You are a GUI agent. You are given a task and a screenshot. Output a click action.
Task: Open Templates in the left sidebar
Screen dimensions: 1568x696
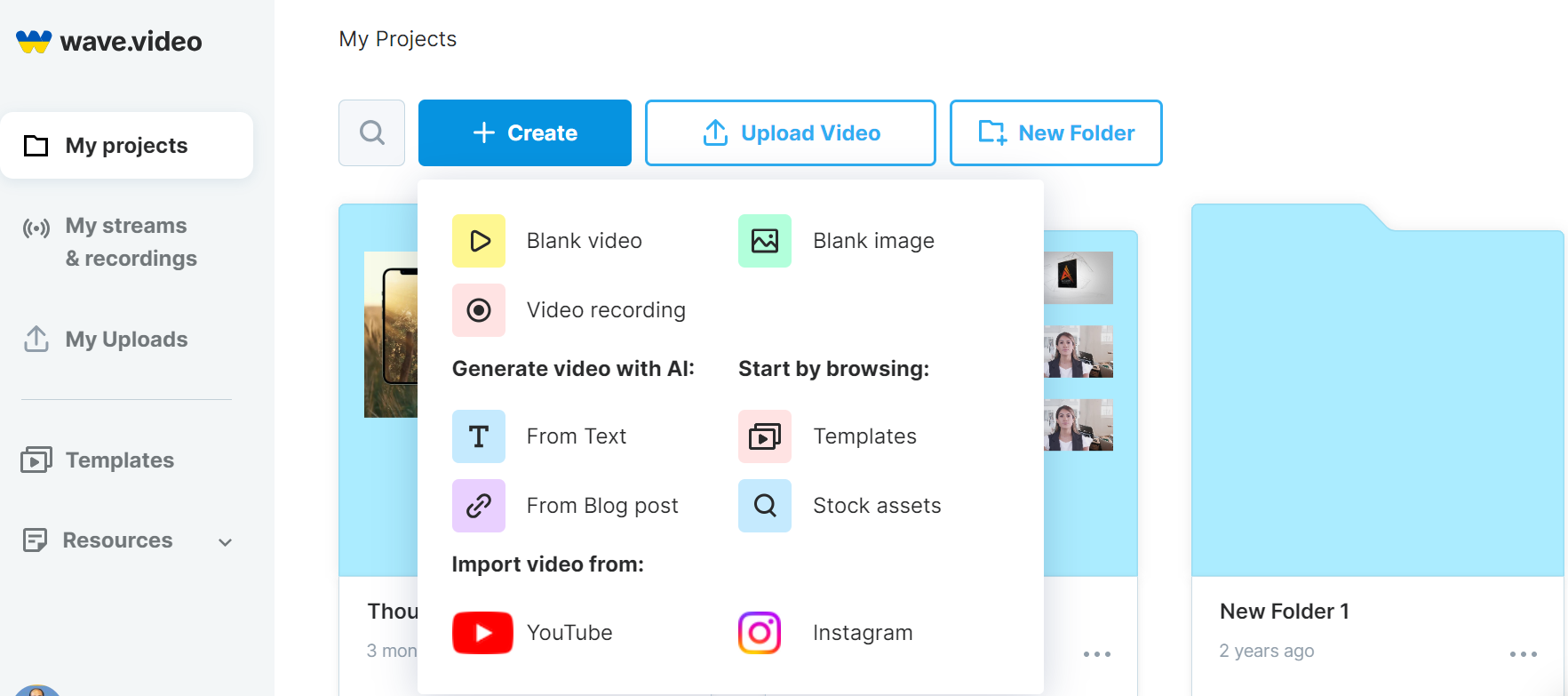[120, 460]
